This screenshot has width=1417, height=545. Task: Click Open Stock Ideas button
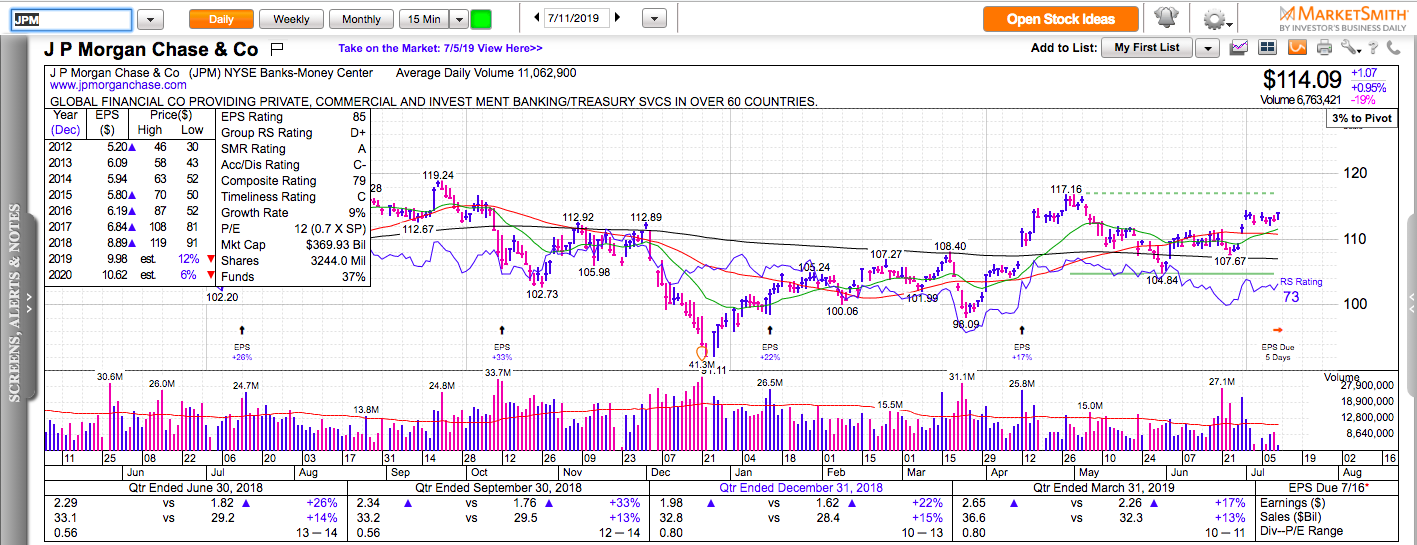pos(1062,18)
